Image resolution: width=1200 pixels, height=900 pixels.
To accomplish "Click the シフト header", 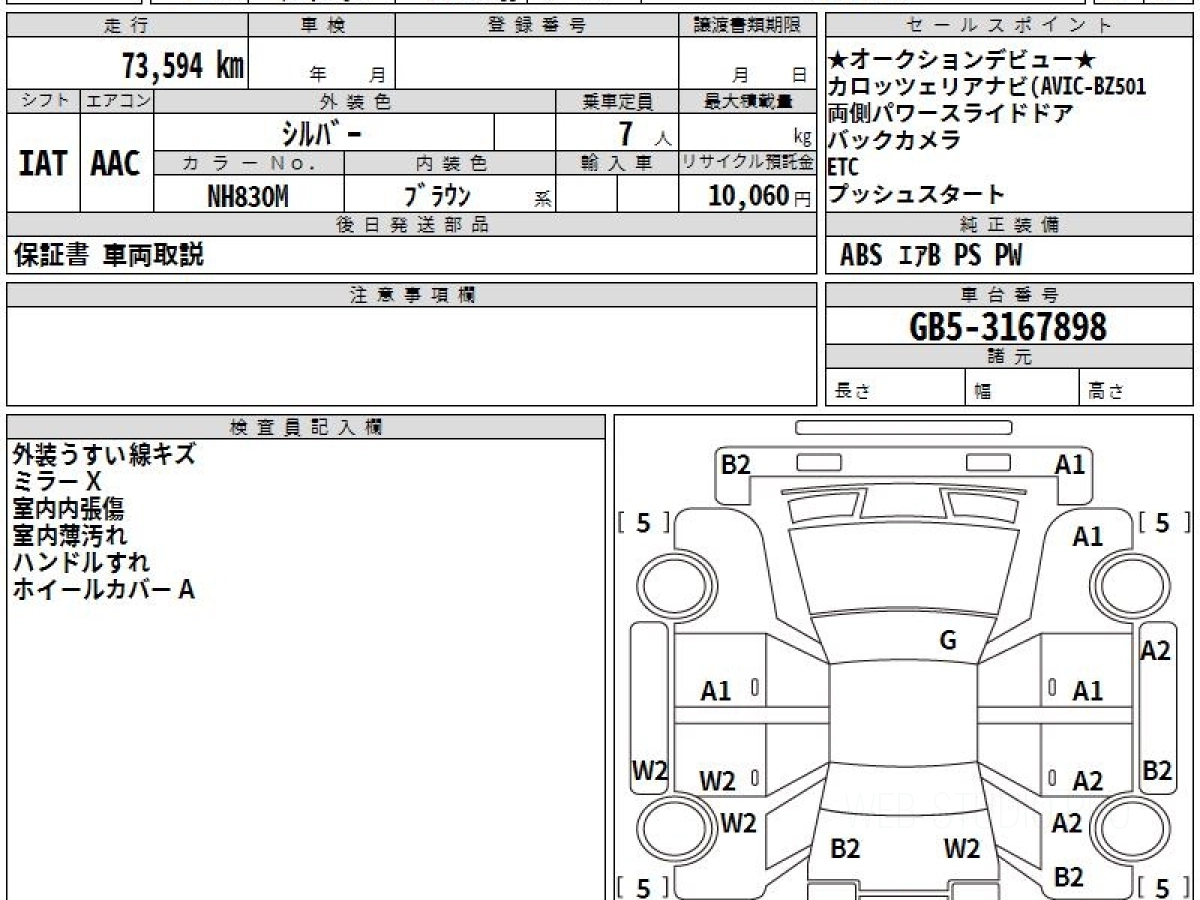I will point(44,101).
